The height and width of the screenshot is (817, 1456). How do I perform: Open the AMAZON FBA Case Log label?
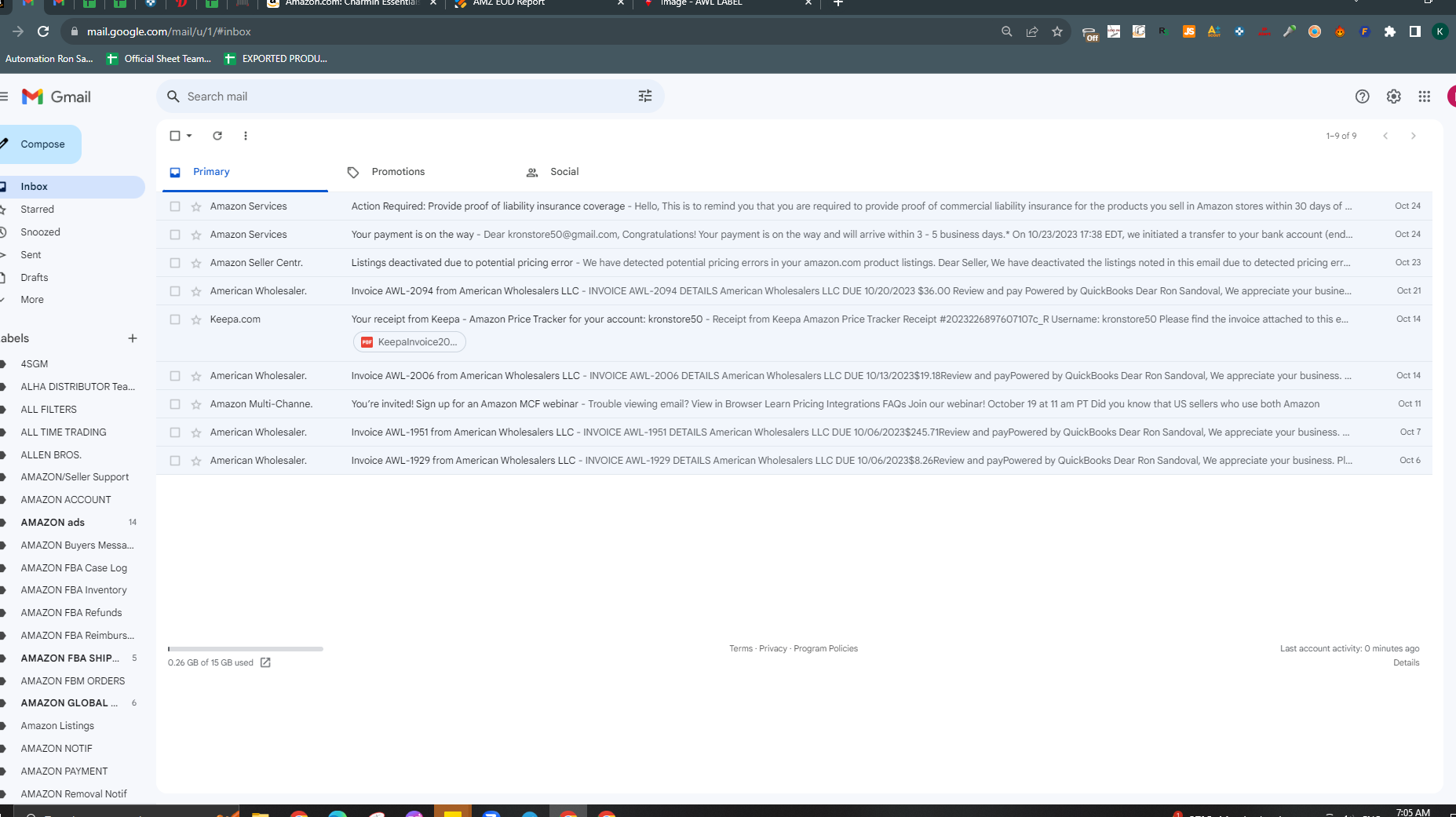point(74,568)
